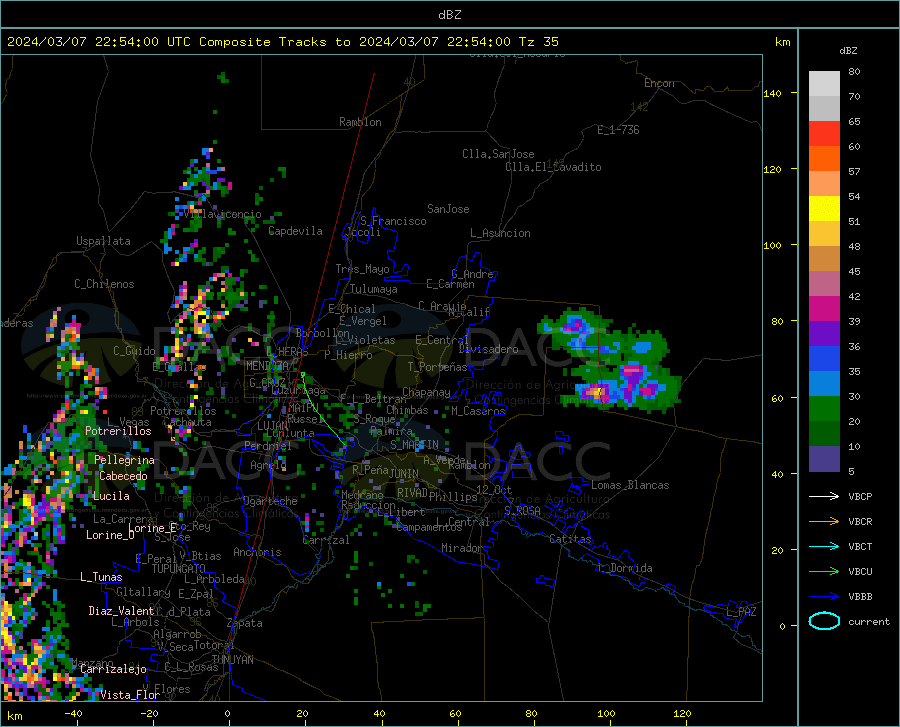Click the Lomas_Blancas map label
900x727 pixels.
tap(630, 485)
